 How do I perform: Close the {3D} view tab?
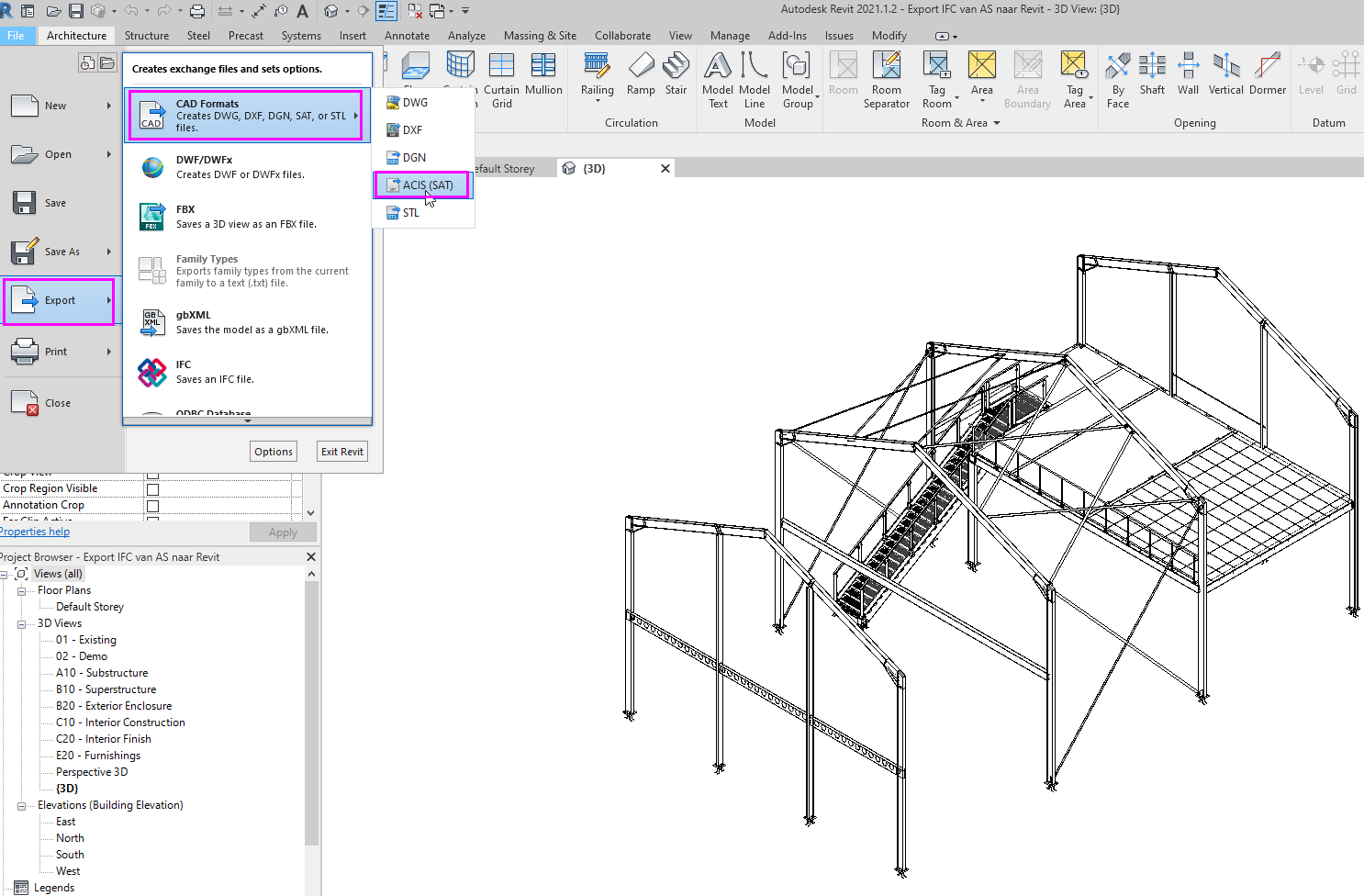pyautogui.click(x=665, y=168)
